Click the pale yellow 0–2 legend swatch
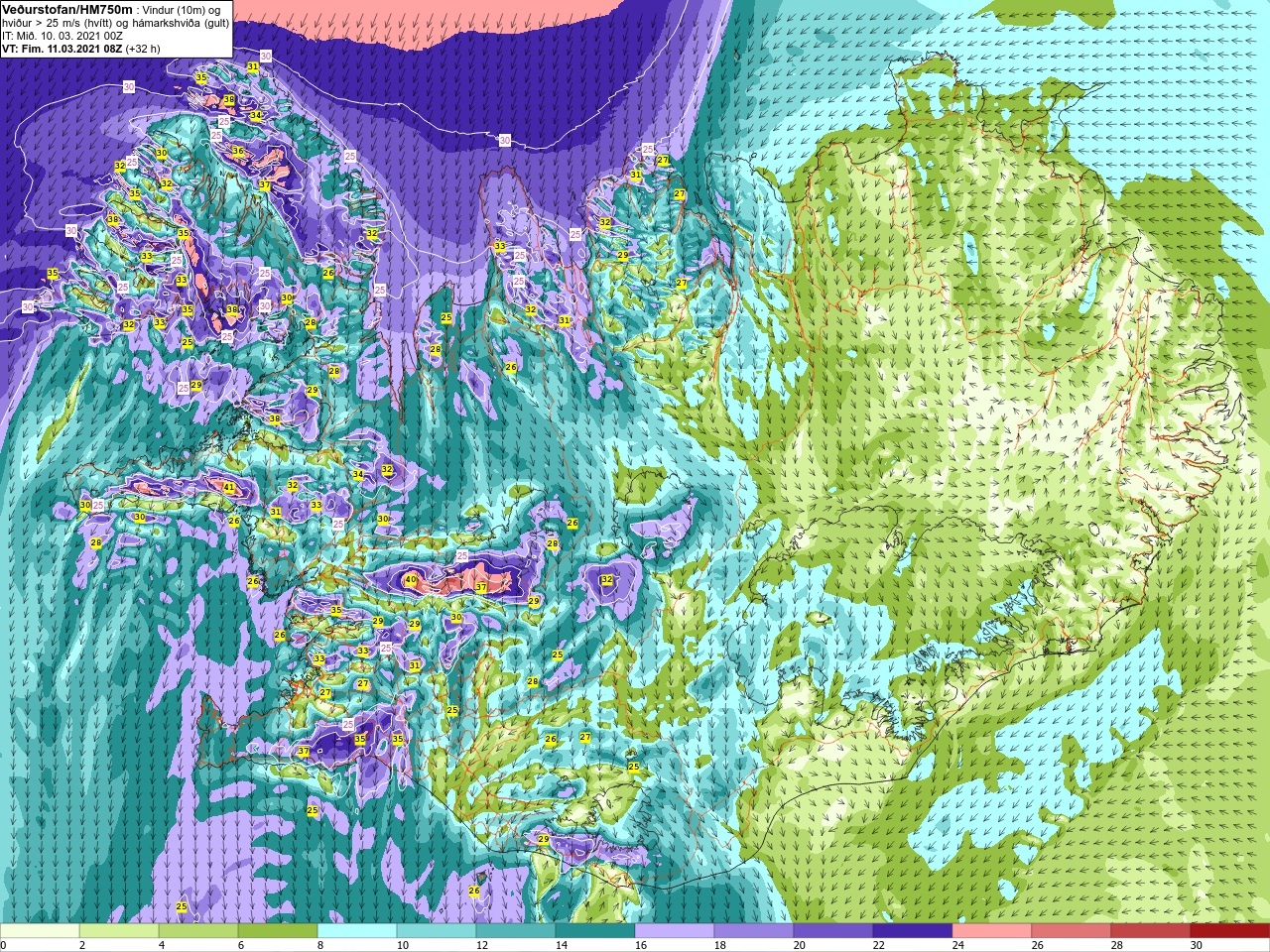 click(x=40, y=931)
